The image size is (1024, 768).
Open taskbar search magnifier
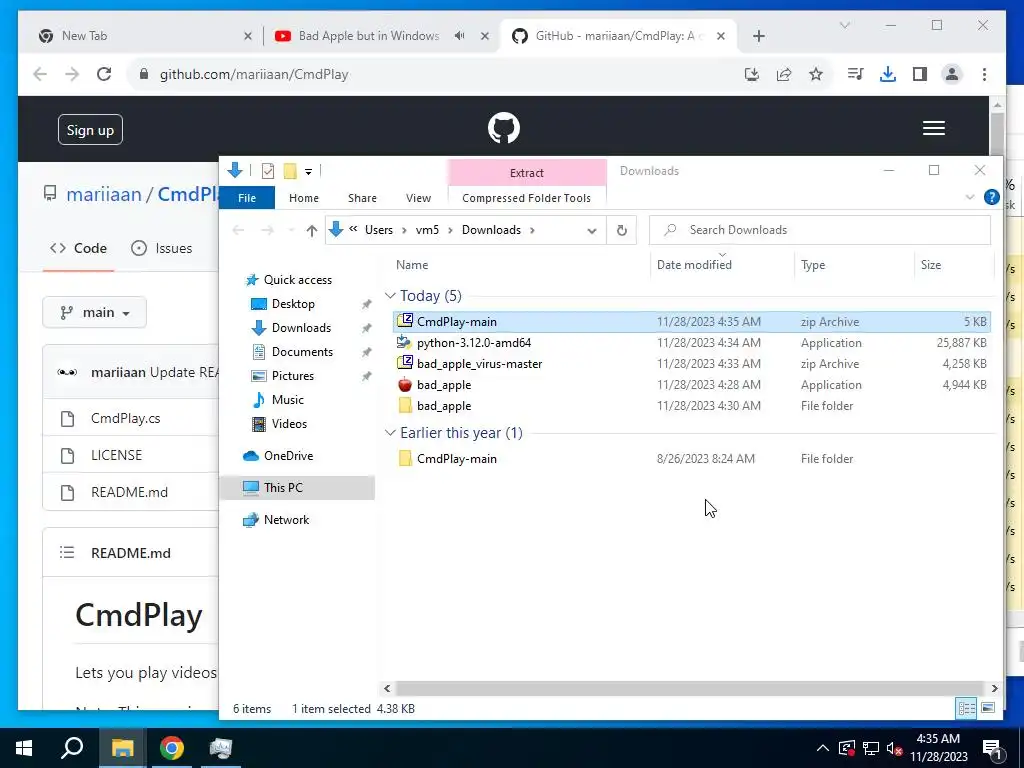(x=72, y=748)
